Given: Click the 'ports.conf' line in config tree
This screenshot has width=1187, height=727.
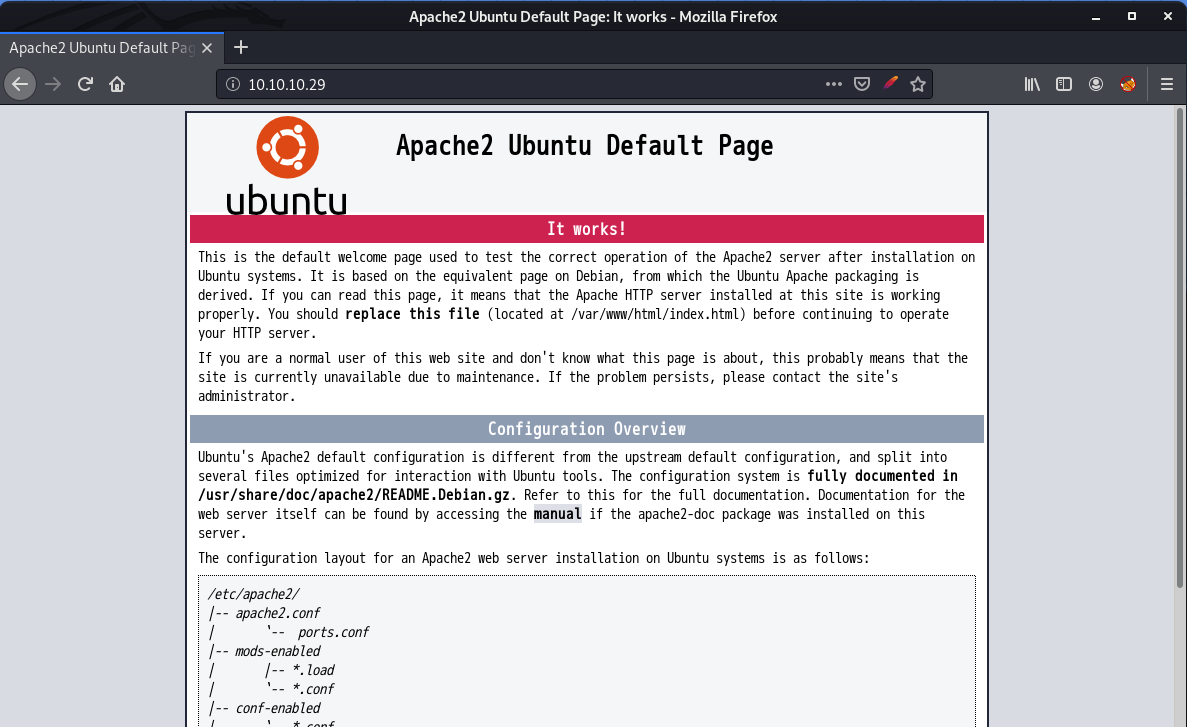Looking at the screenshot, I should point(333,632).
